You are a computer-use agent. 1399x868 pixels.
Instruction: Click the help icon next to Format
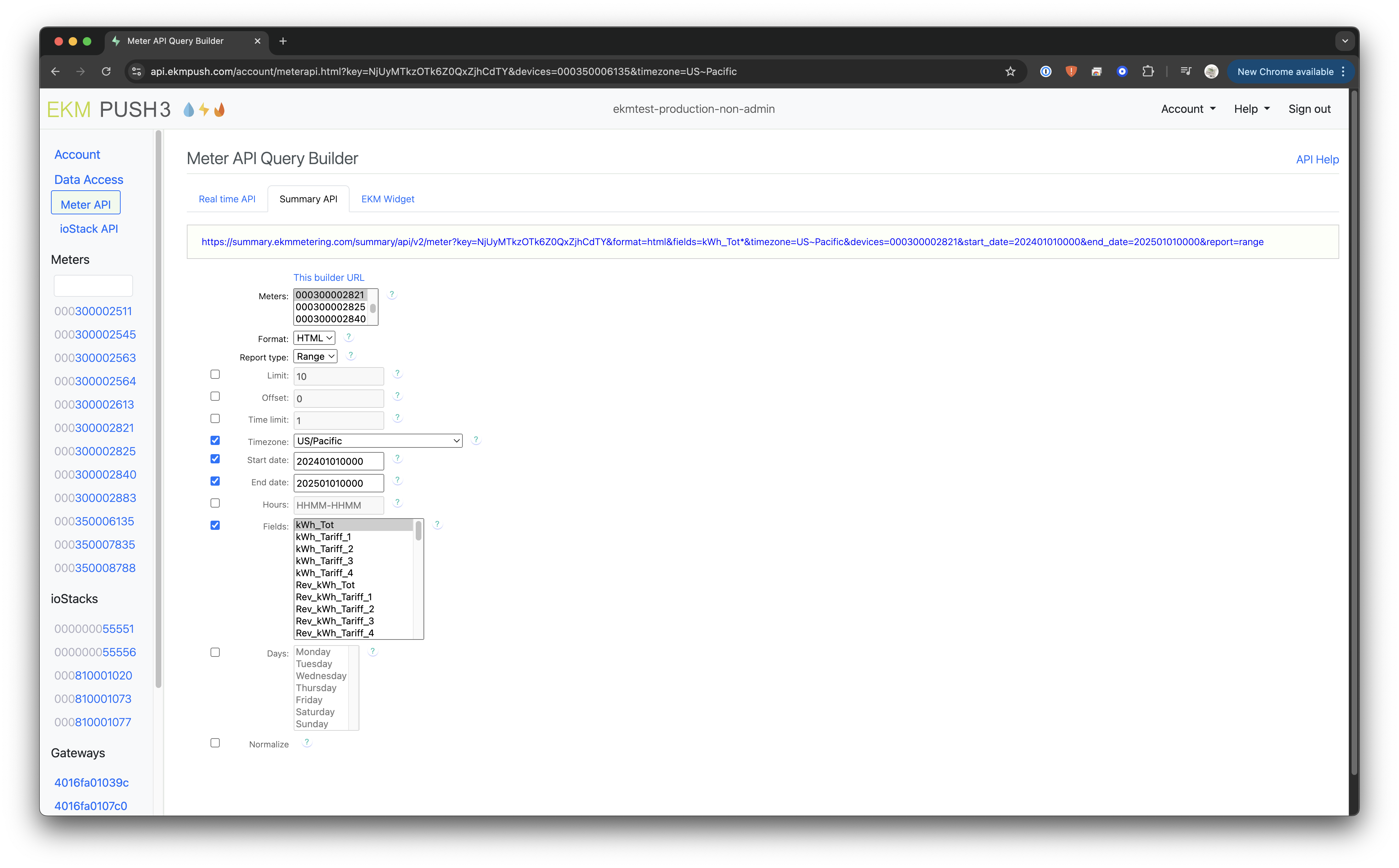[349, 337]
